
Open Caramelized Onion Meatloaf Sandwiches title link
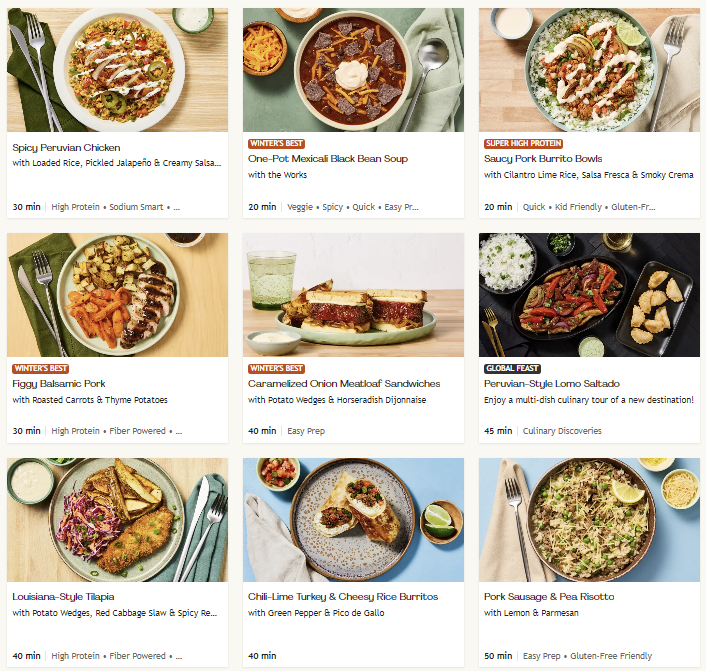(344, 384)
